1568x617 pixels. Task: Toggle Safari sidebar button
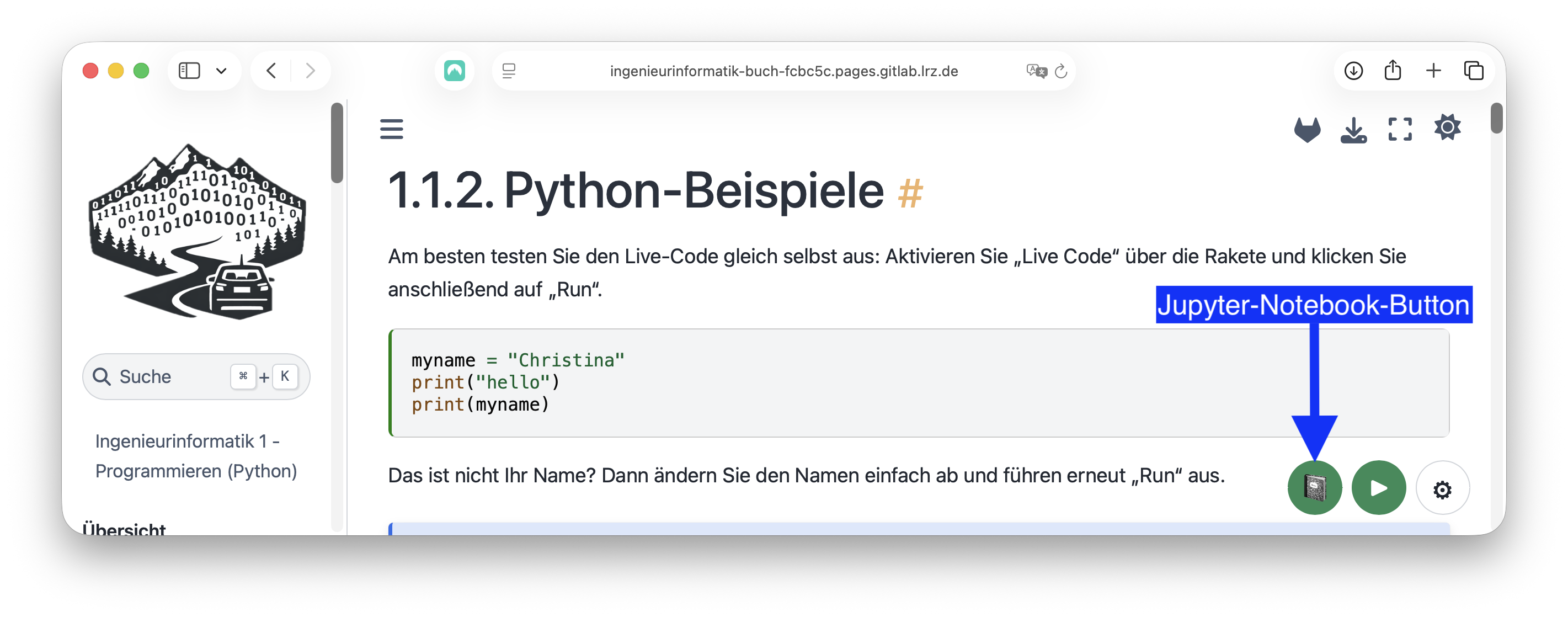(x=189, y=71)
